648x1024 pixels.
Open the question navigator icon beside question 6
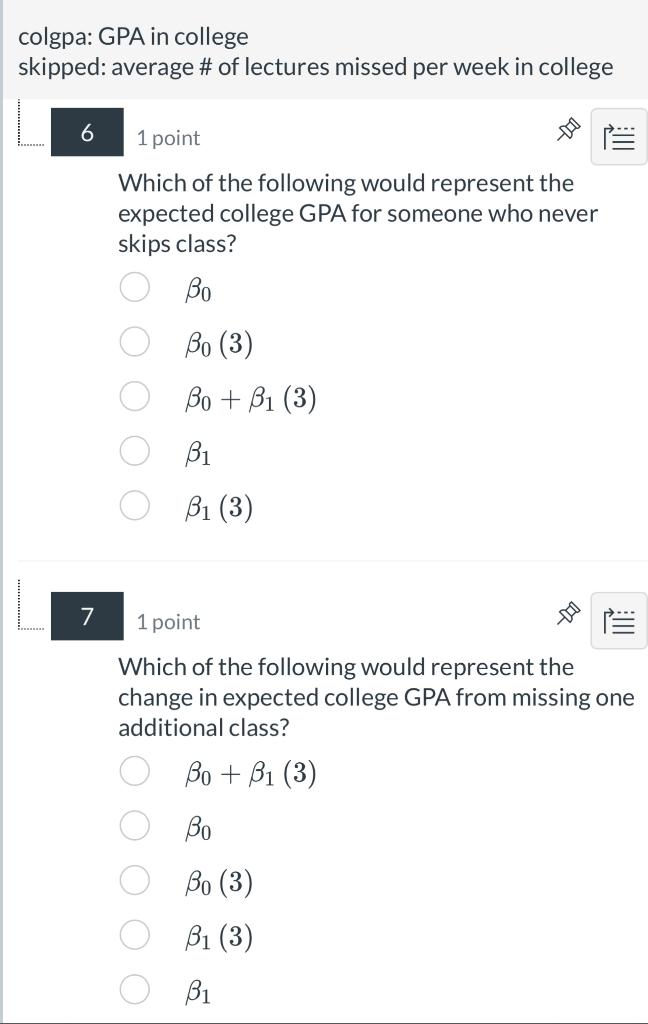(618, 138)
